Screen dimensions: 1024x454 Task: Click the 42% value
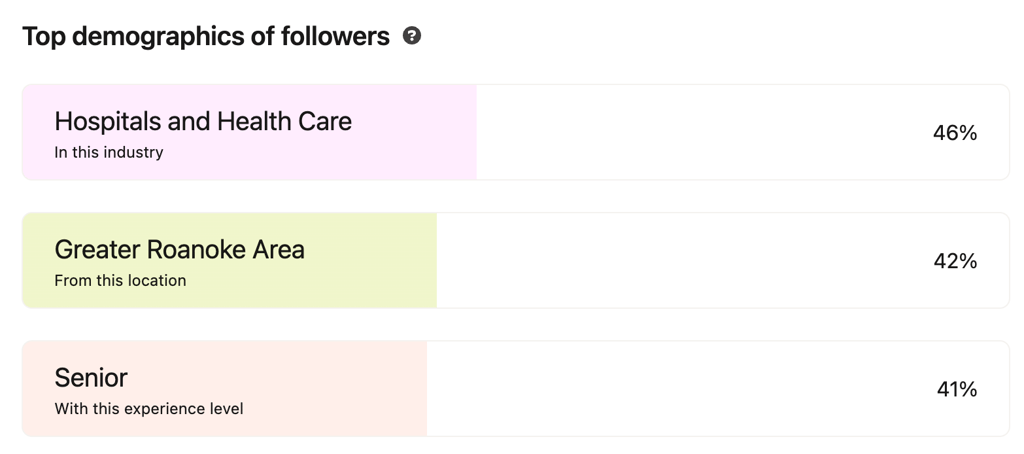(x=954, y=261)
